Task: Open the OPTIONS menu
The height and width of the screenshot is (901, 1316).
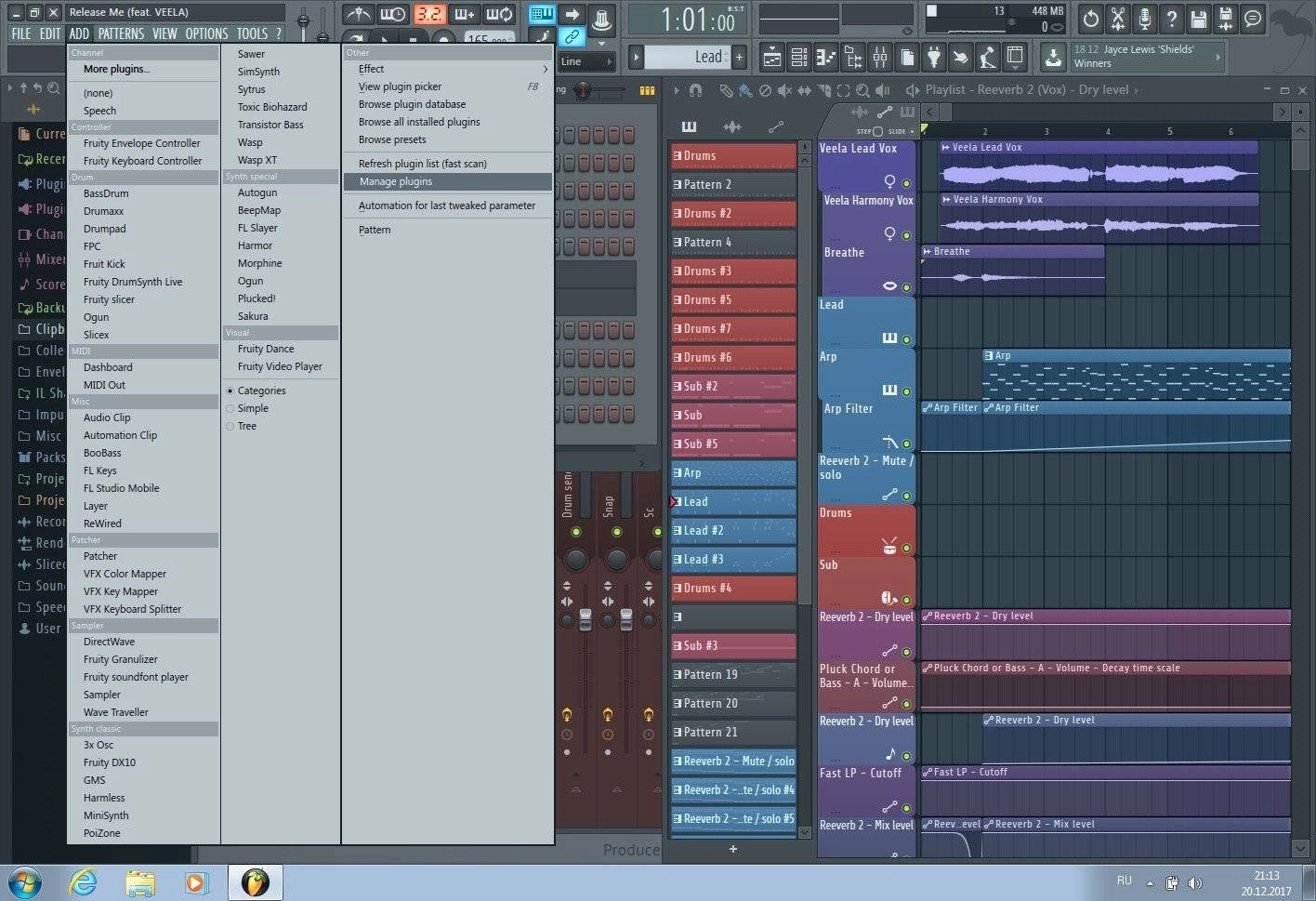Action: tap(206, 33)
